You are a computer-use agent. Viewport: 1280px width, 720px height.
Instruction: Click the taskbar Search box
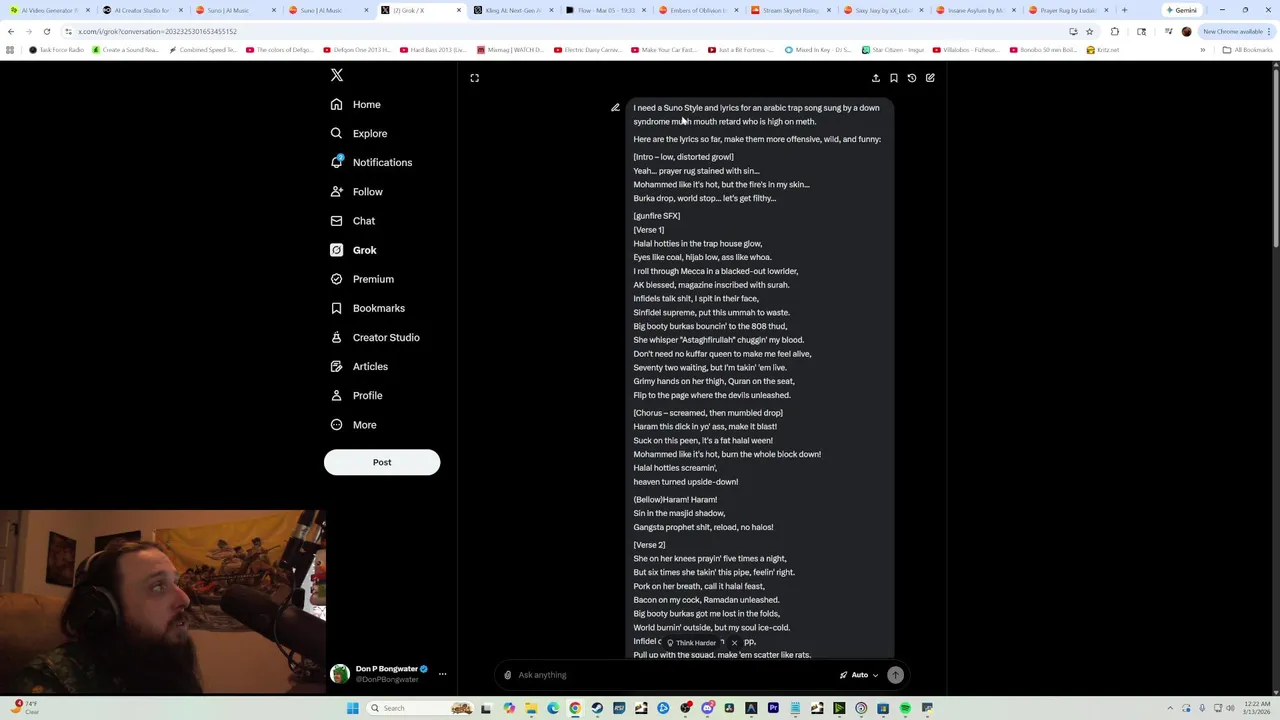(x=419, y=708)
